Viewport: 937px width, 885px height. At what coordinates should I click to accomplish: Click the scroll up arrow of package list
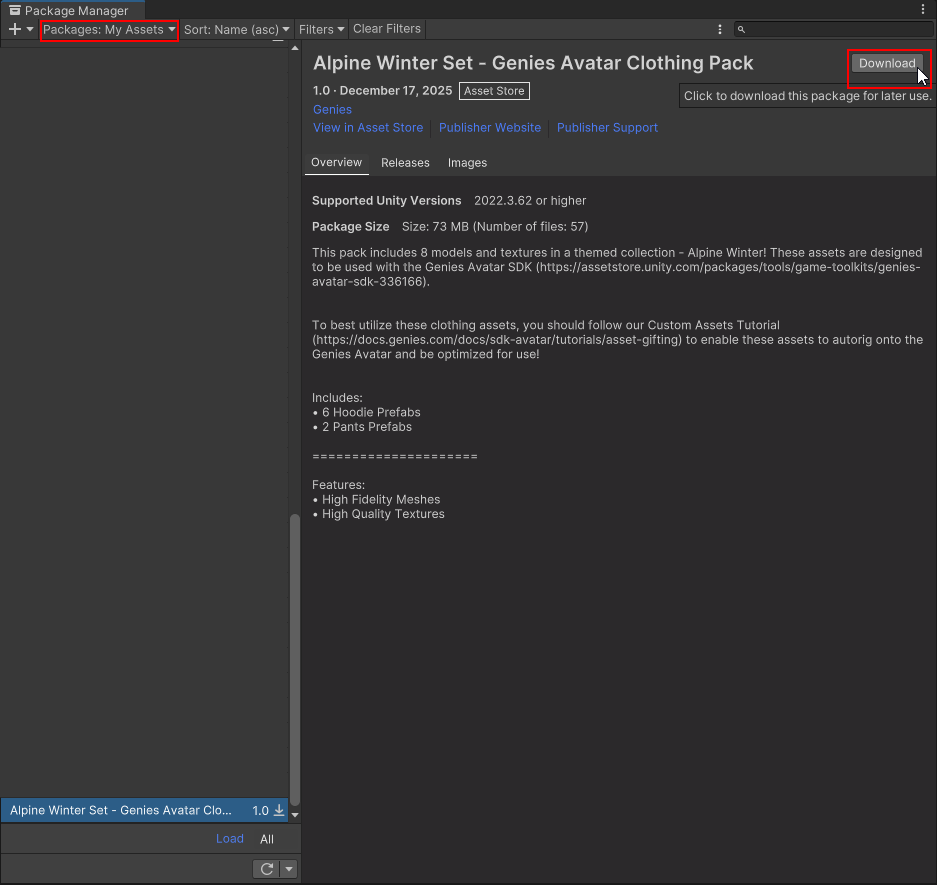[x=294, y=48]
